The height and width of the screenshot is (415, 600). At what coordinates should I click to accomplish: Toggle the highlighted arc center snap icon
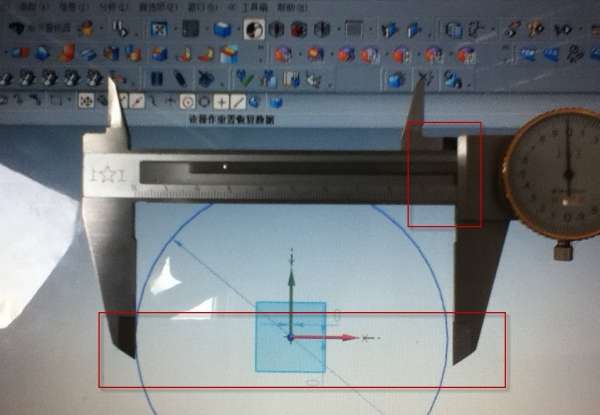click(x=187, y=102)
